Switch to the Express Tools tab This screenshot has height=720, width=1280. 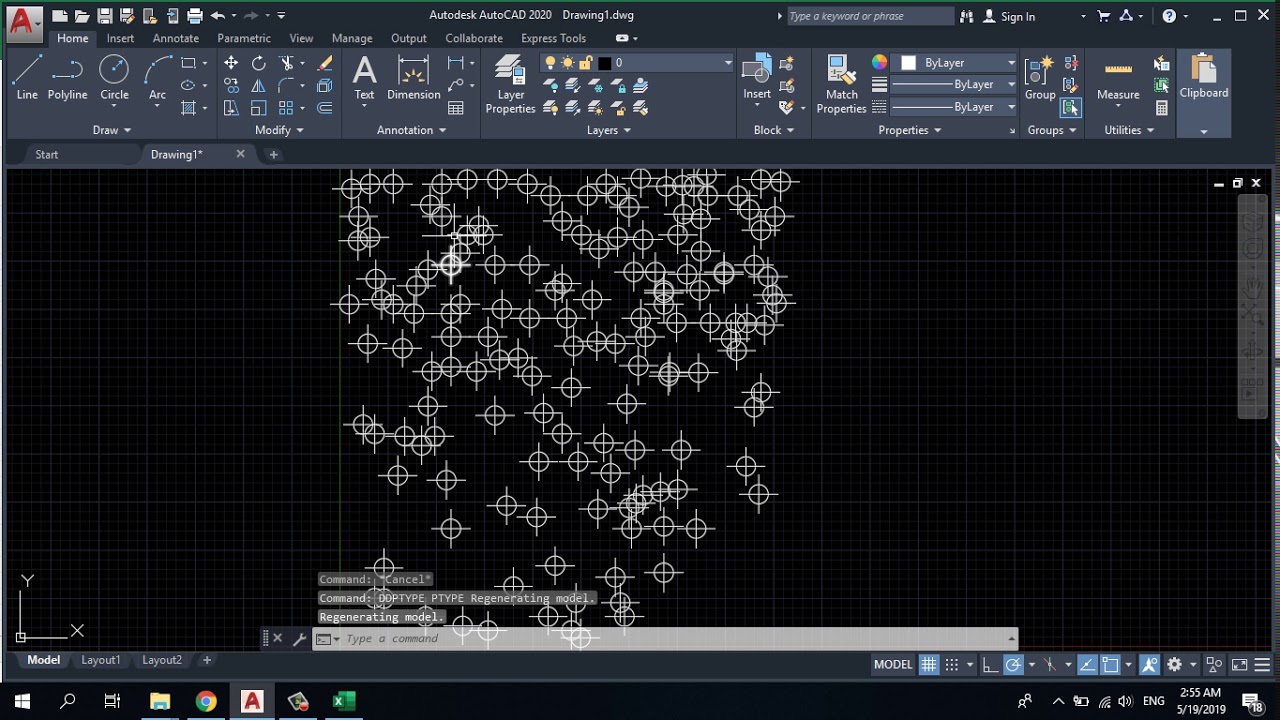553,38
